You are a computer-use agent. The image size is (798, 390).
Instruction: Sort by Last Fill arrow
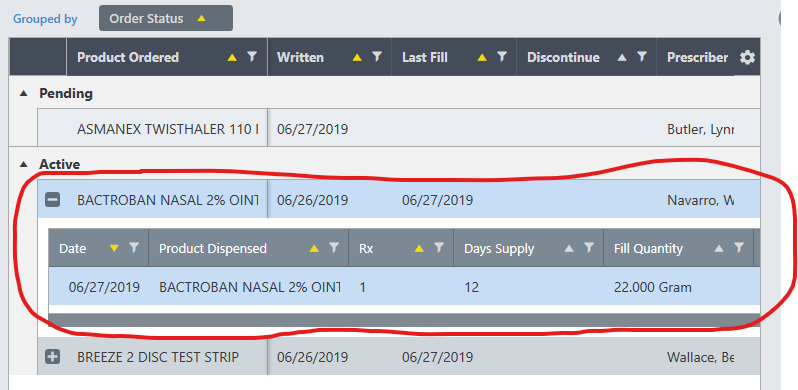click(482, 58)
